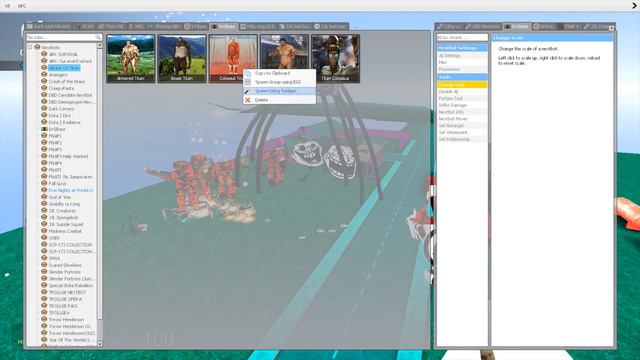Select JJK Spongebob category

pyautogui.click(x=63, y=218)
